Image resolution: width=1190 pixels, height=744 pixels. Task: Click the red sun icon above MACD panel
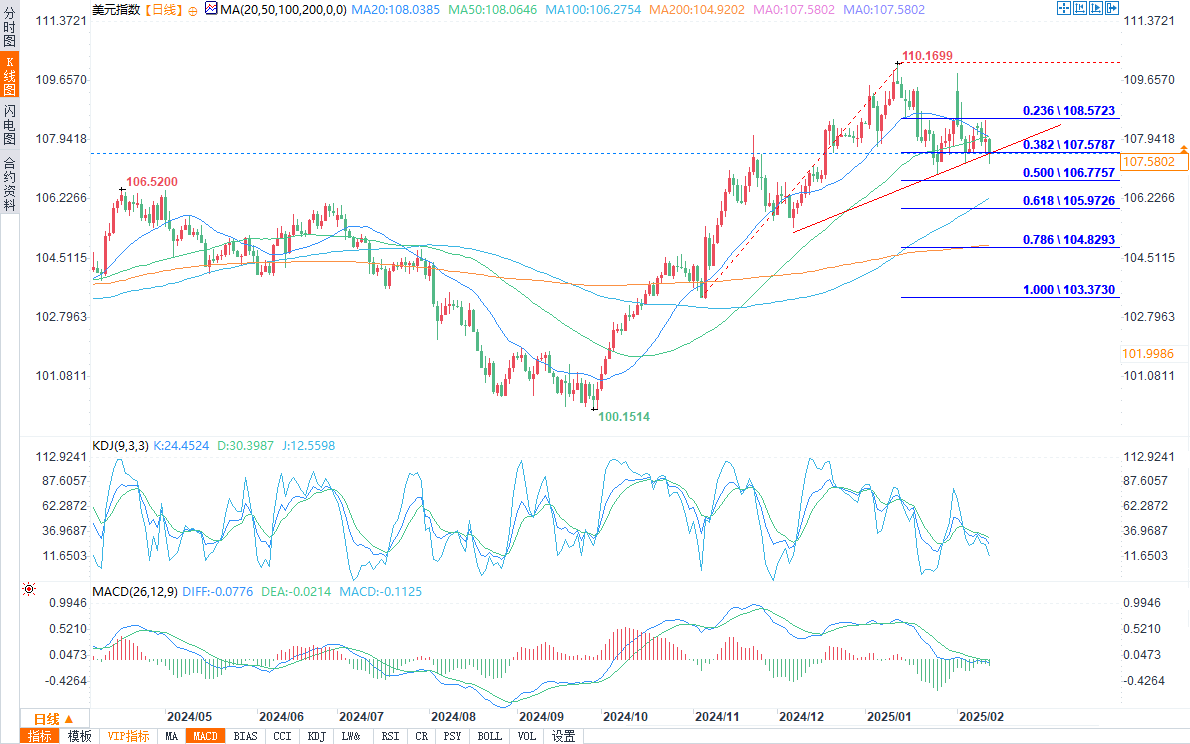27,590
